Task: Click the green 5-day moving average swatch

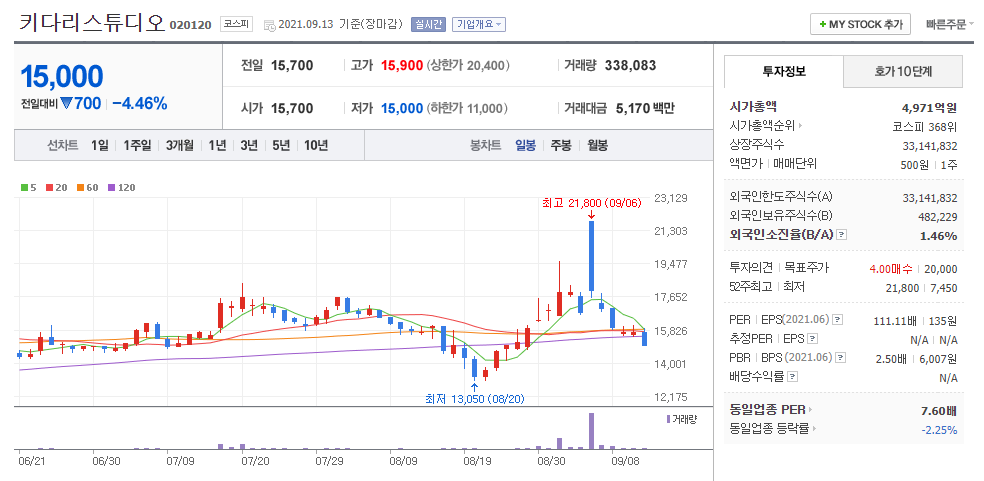Action: pyautogui.click(x=24, y=187)
